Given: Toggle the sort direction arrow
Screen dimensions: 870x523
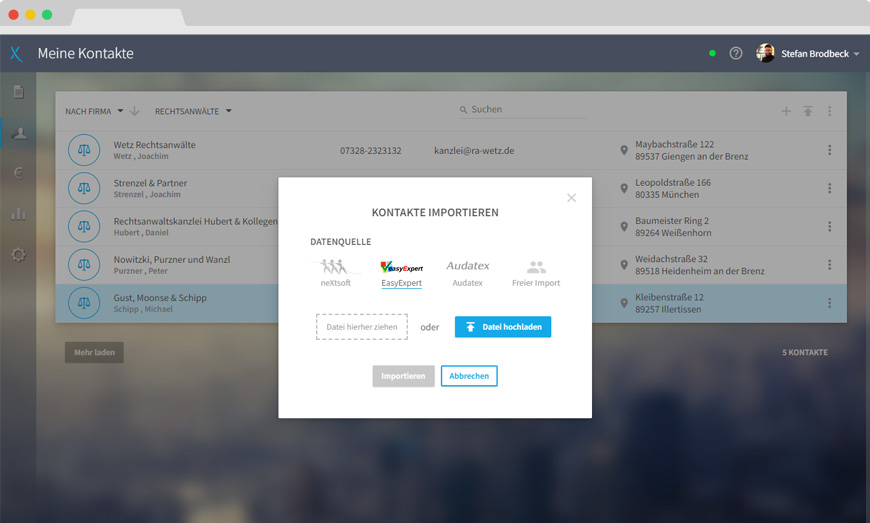Looking at the screenshot, I should 134,111.
